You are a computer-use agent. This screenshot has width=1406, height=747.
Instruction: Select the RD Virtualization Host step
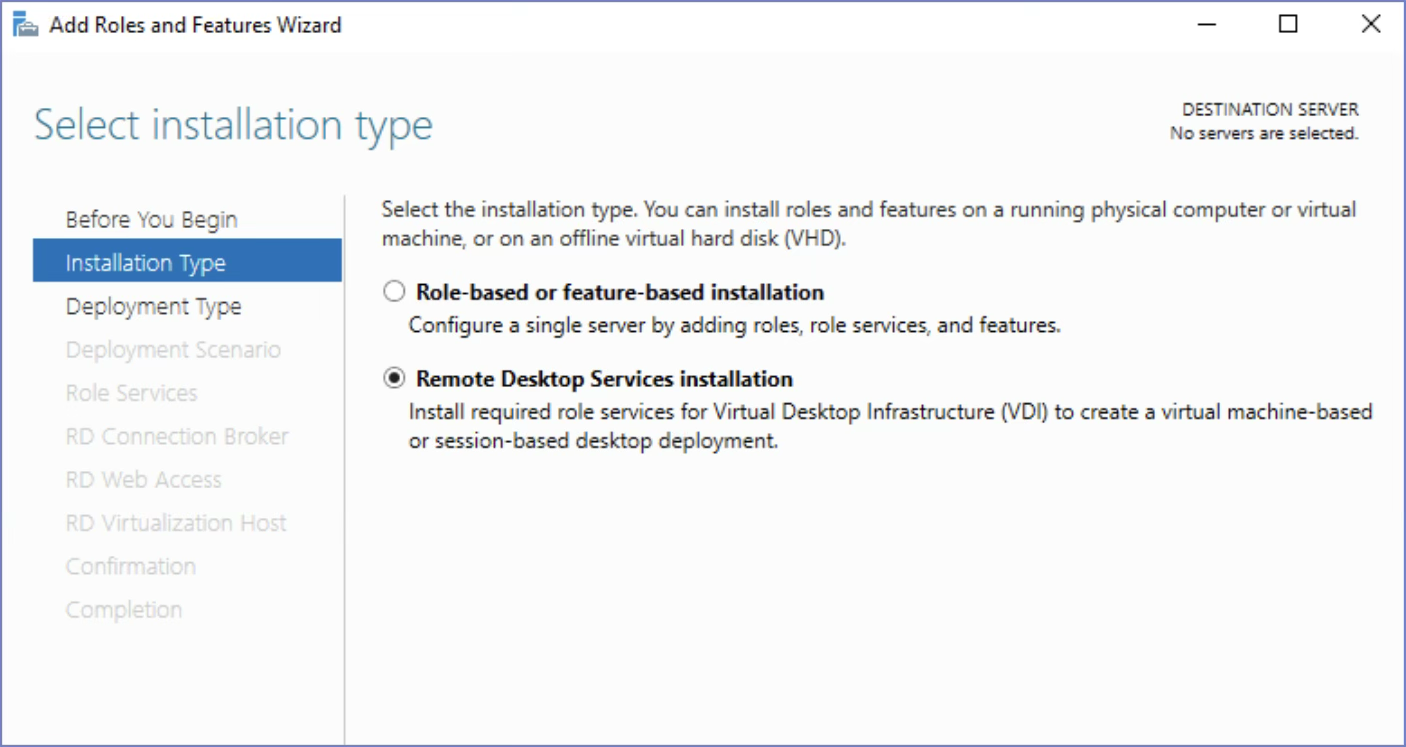175,522
